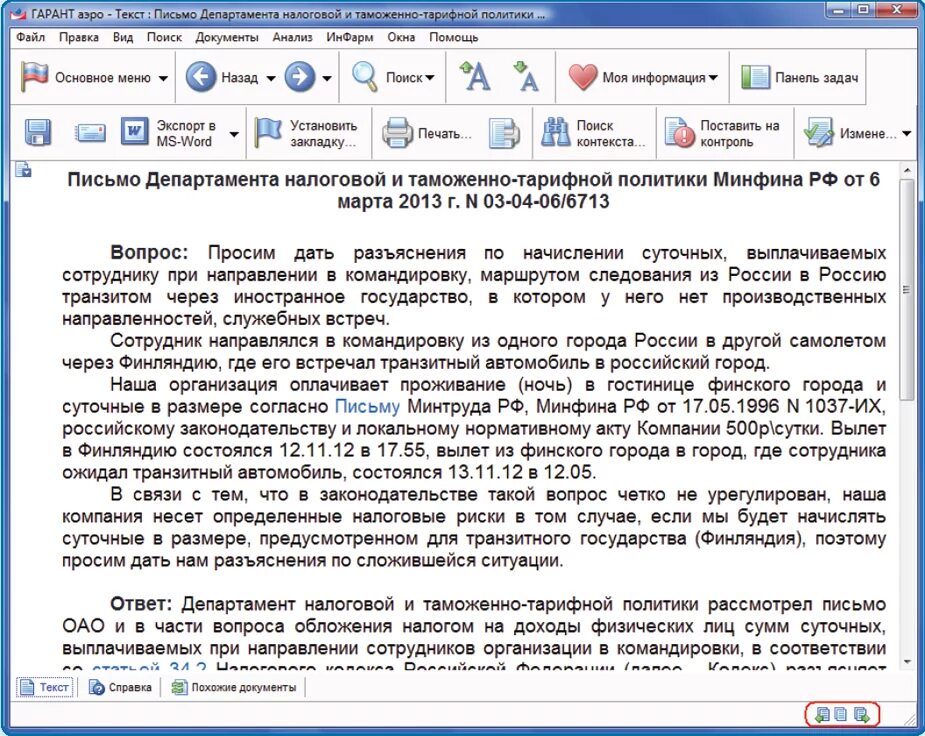
Task: Decrease font size with down-arrow A icon
Action: click(x=526, y=77)
